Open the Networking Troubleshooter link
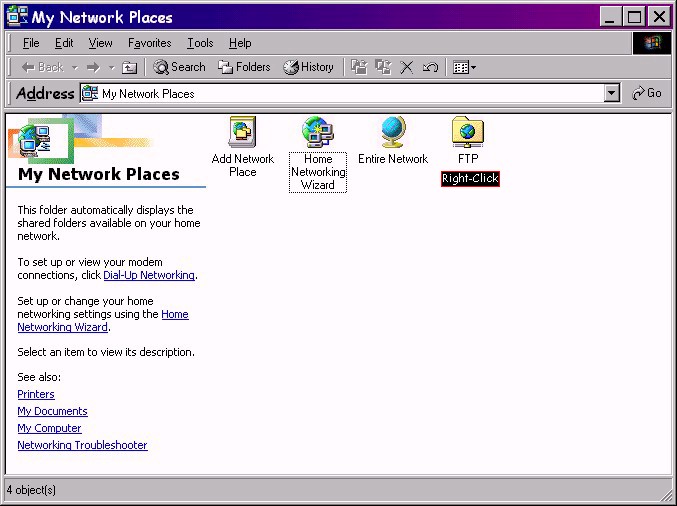This screenshot has height=506, width=677. click(x=82, y=445)
